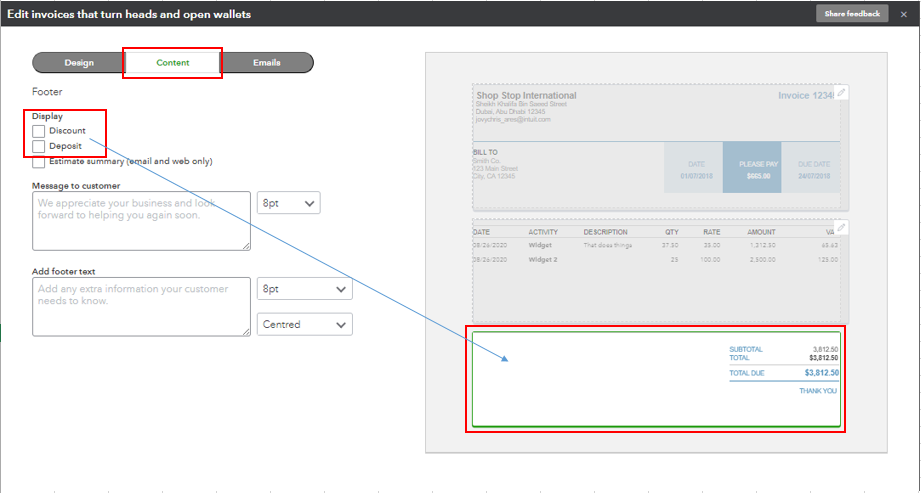The height and width of the screenshot is (493, 921).
Task: Switch to the Design tab
Action: click(79, 63)
